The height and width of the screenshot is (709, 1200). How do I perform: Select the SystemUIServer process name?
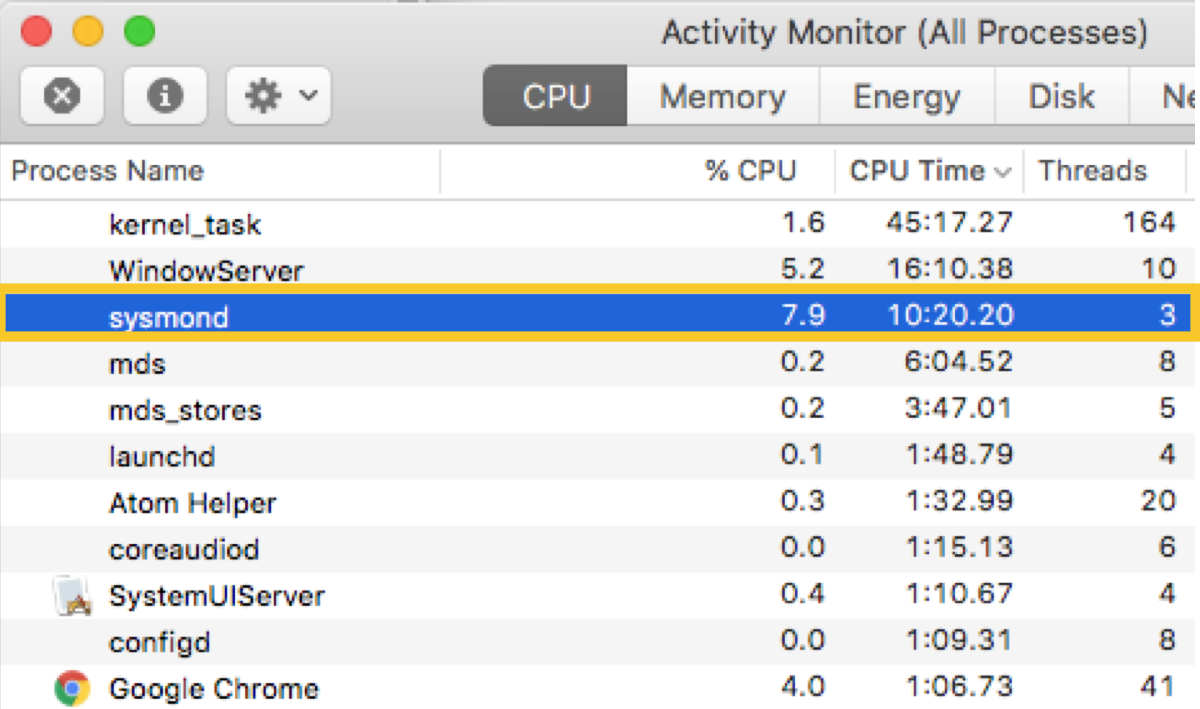tap(217, 596)
